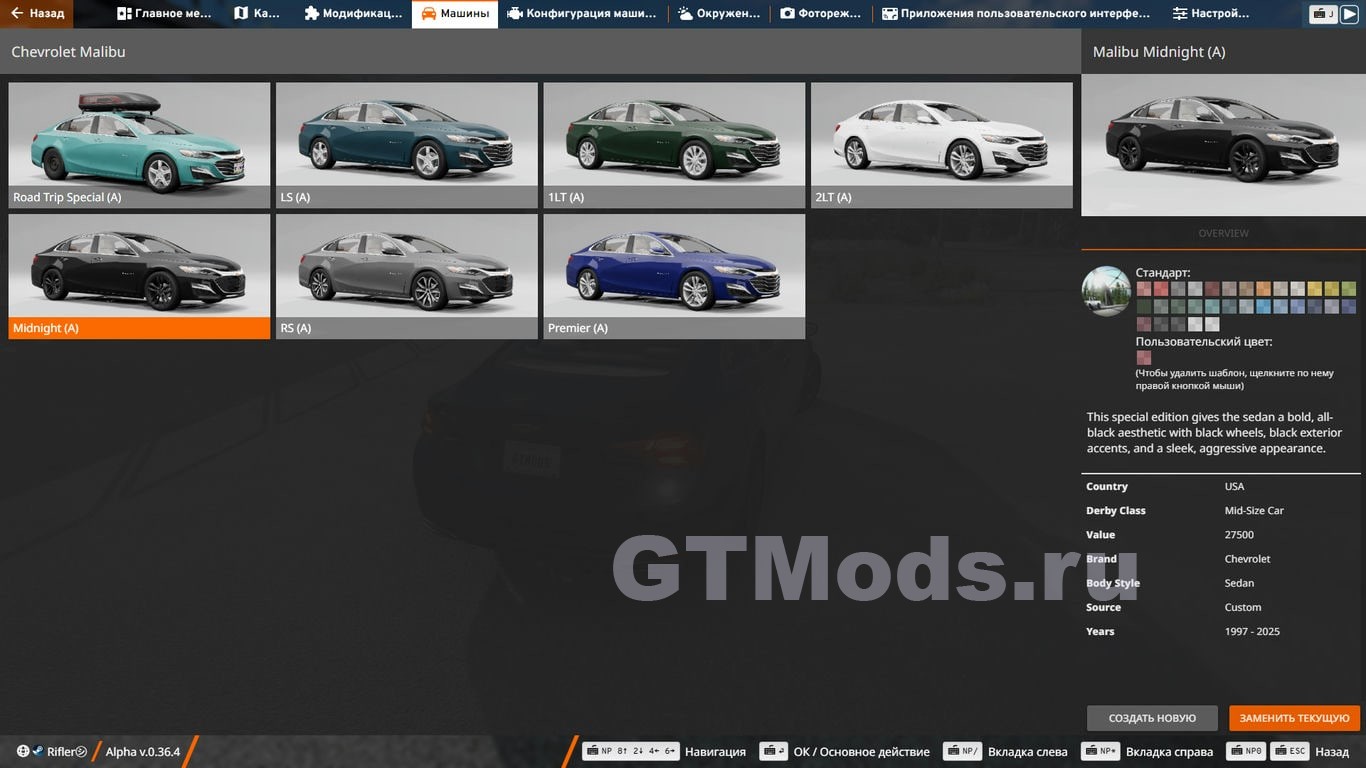1366x768 pixels.
Task: Pick the dark green standard color swatch
Action: click(x=1144, y=306)
